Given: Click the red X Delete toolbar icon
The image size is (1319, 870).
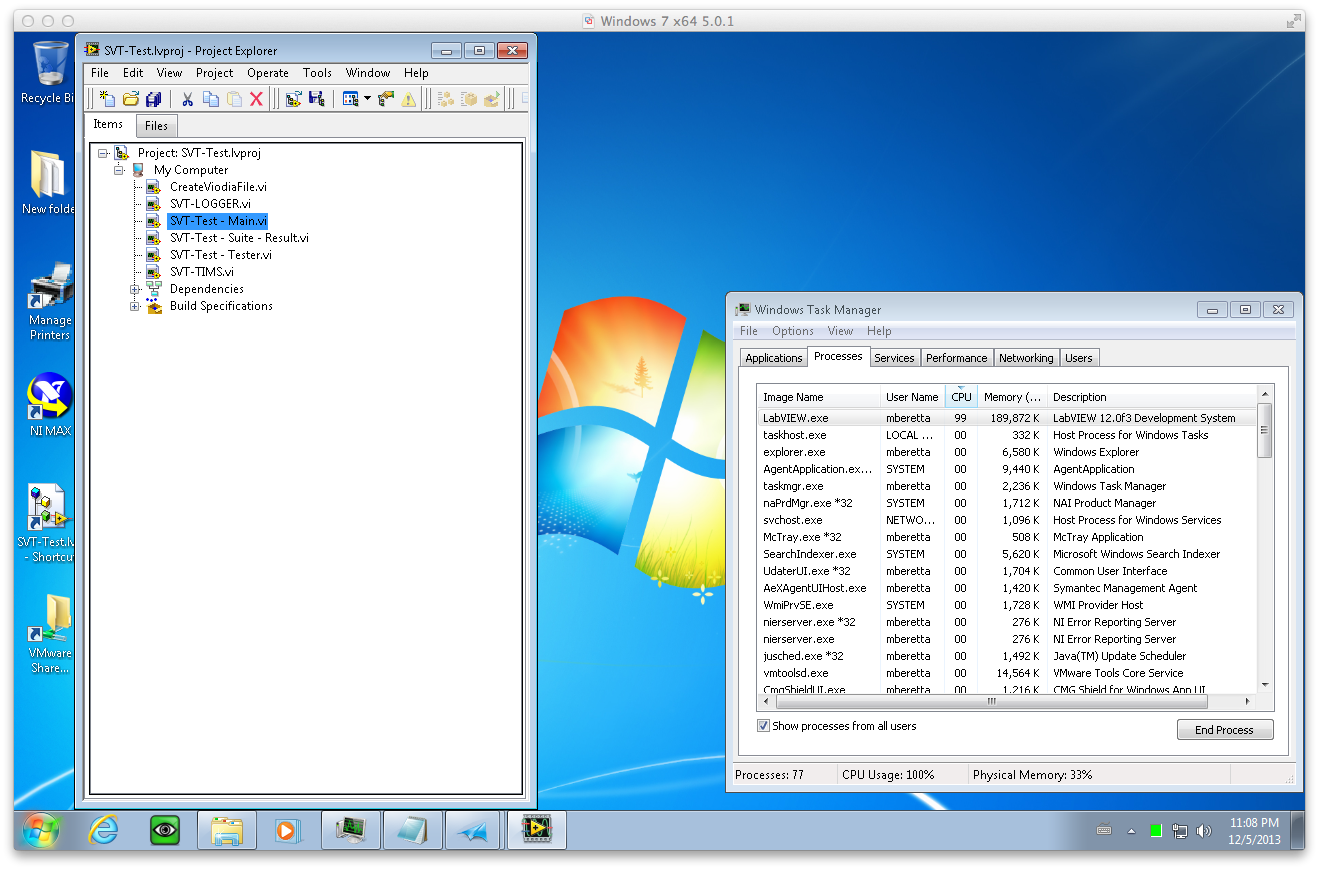Looking at the screenshot, I should tap(256, 98).
